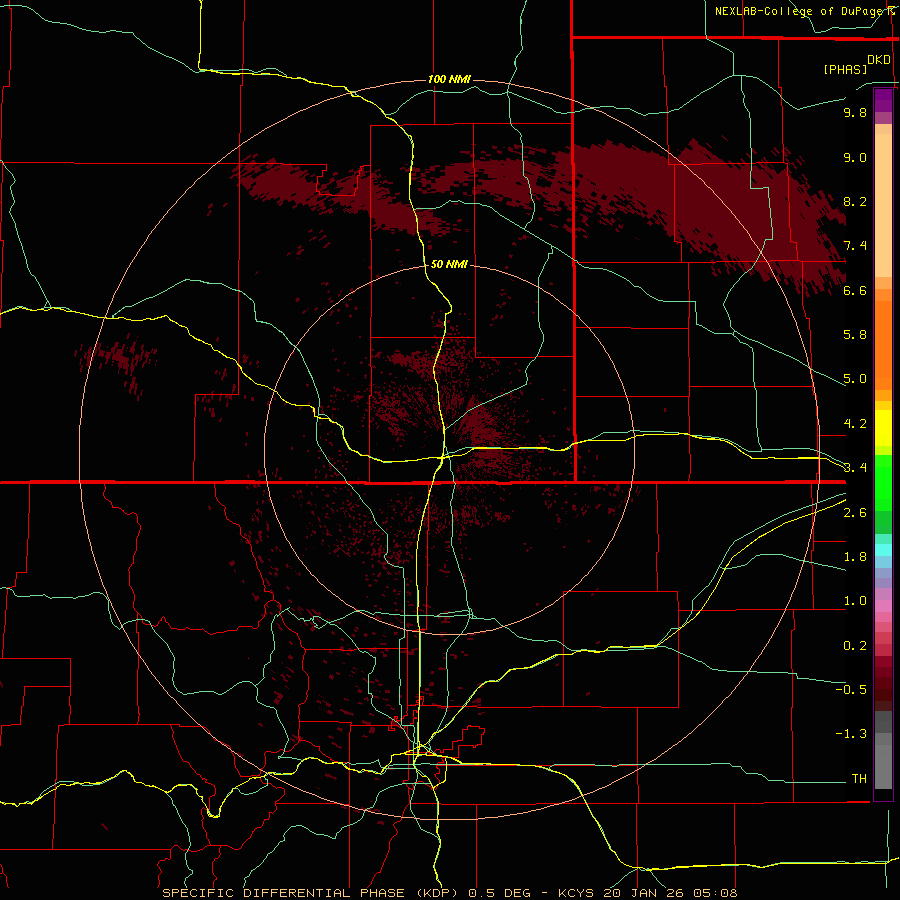The width and height of the screenshot is (900, 900).
Task: Click the 9.8 value on color scale
Action: pyautogui.click(x=855, y=112)
